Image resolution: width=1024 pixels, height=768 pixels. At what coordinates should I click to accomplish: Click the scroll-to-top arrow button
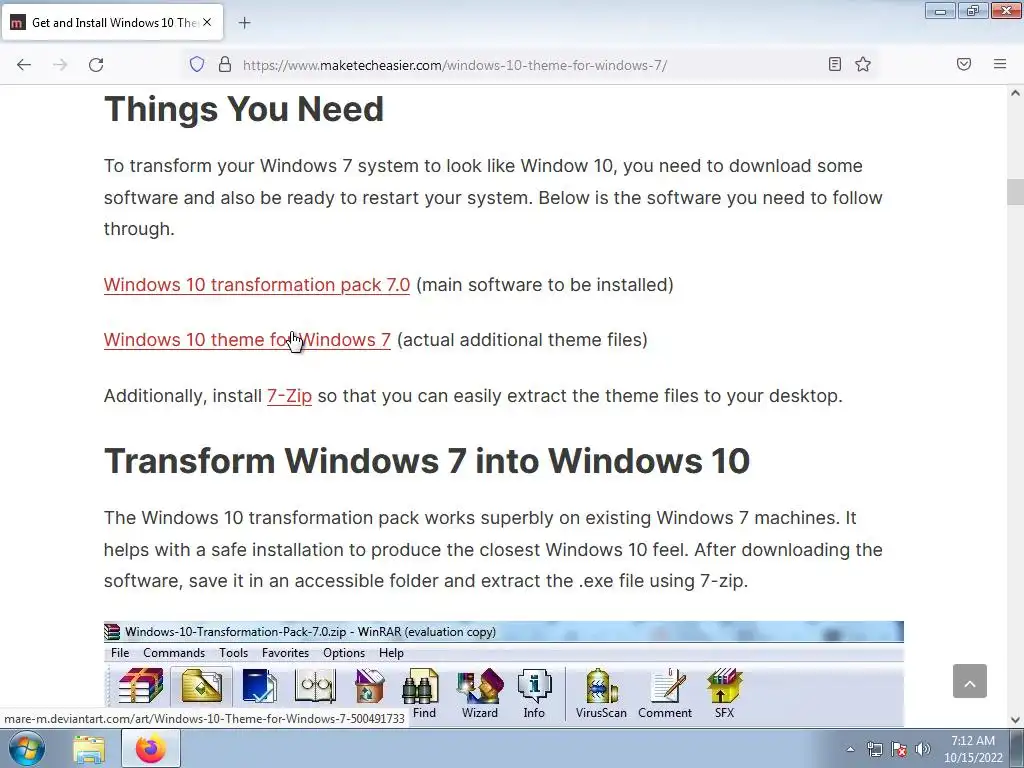pyautogui.click(x=970, y=681)
